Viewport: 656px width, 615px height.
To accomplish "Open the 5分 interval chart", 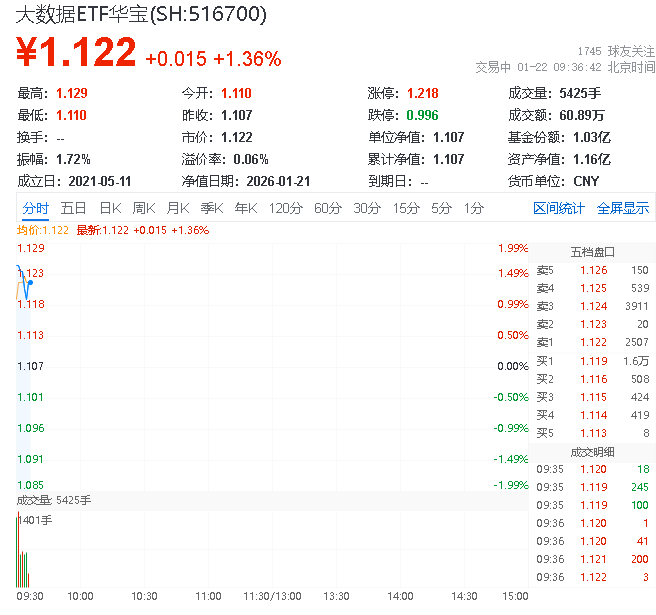I will click(x=441, y=208).
